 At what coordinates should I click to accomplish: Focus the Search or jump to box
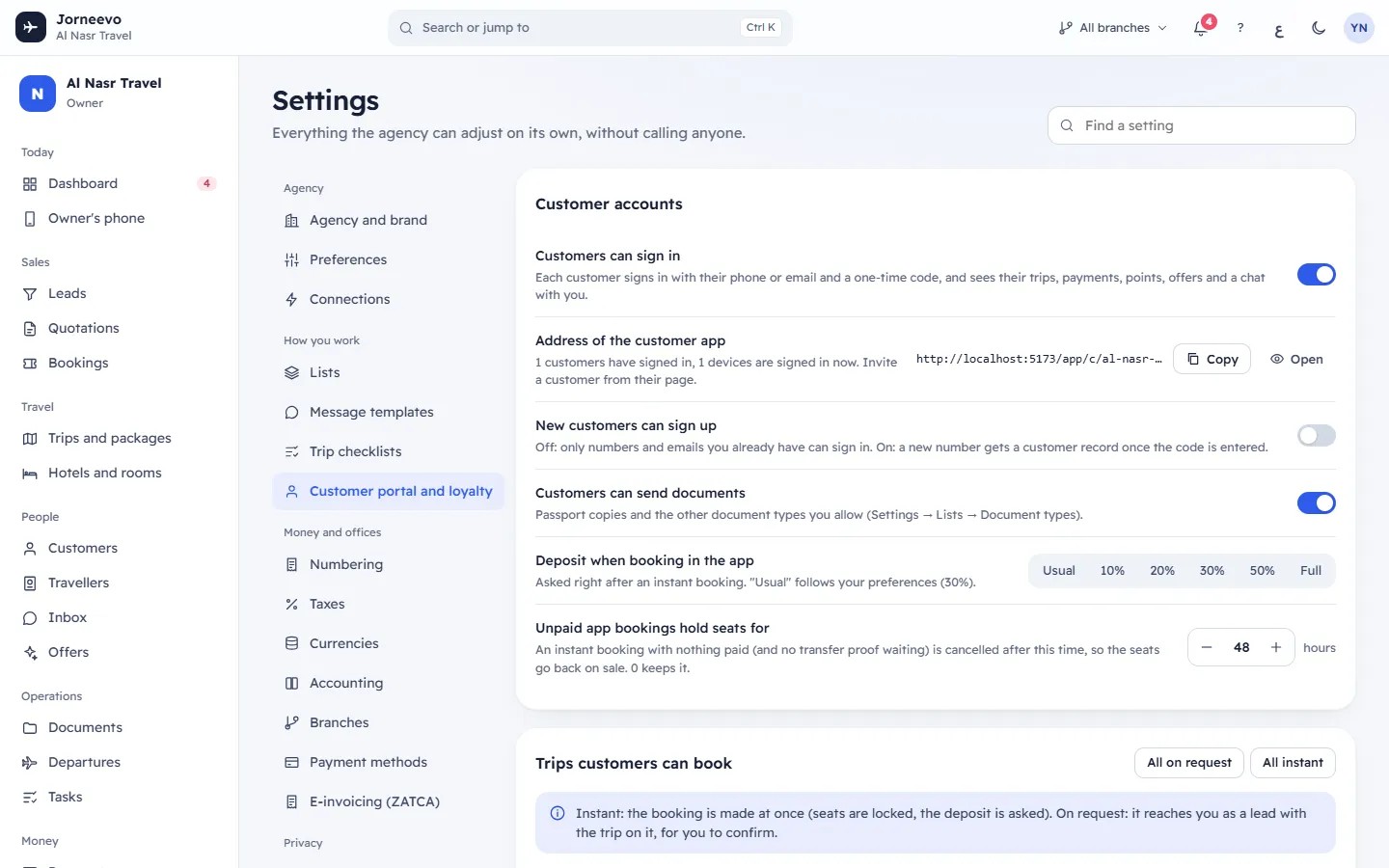[x=589, y=28]
